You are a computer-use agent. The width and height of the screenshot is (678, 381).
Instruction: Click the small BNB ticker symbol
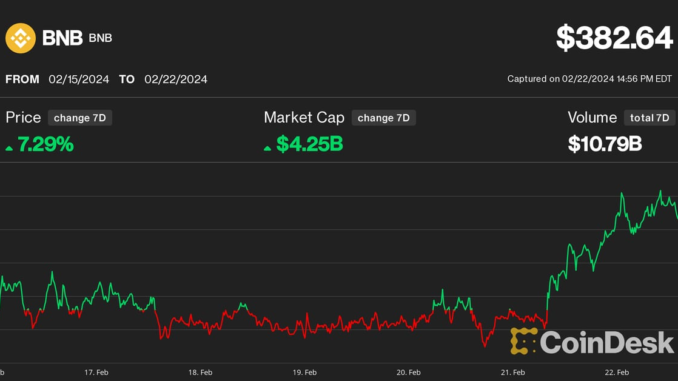100,38
